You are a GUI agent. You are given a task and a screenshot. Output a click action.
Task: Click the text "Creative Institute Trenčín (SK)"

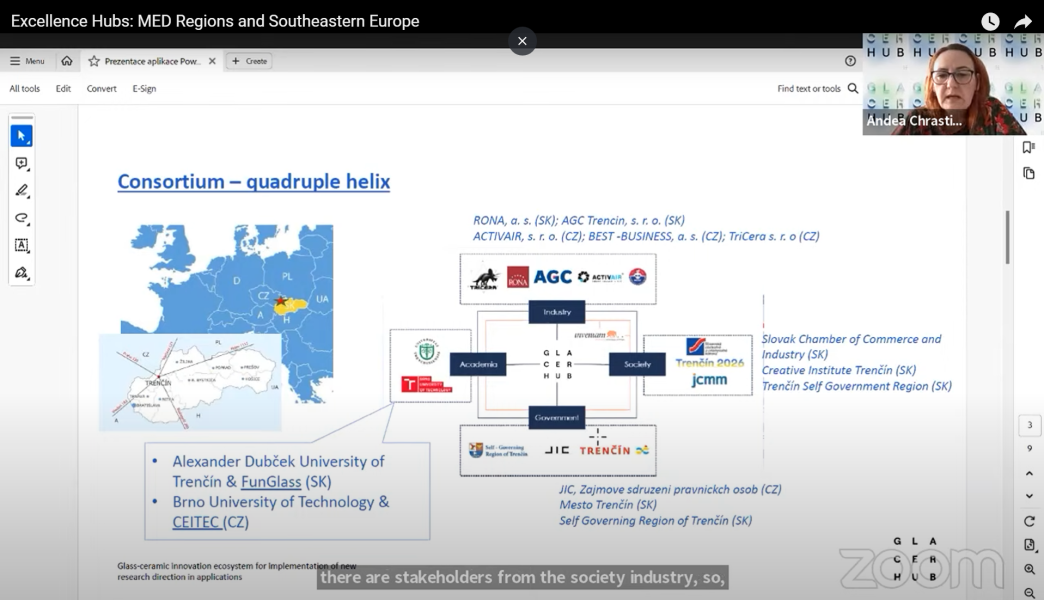click(839, 370)
